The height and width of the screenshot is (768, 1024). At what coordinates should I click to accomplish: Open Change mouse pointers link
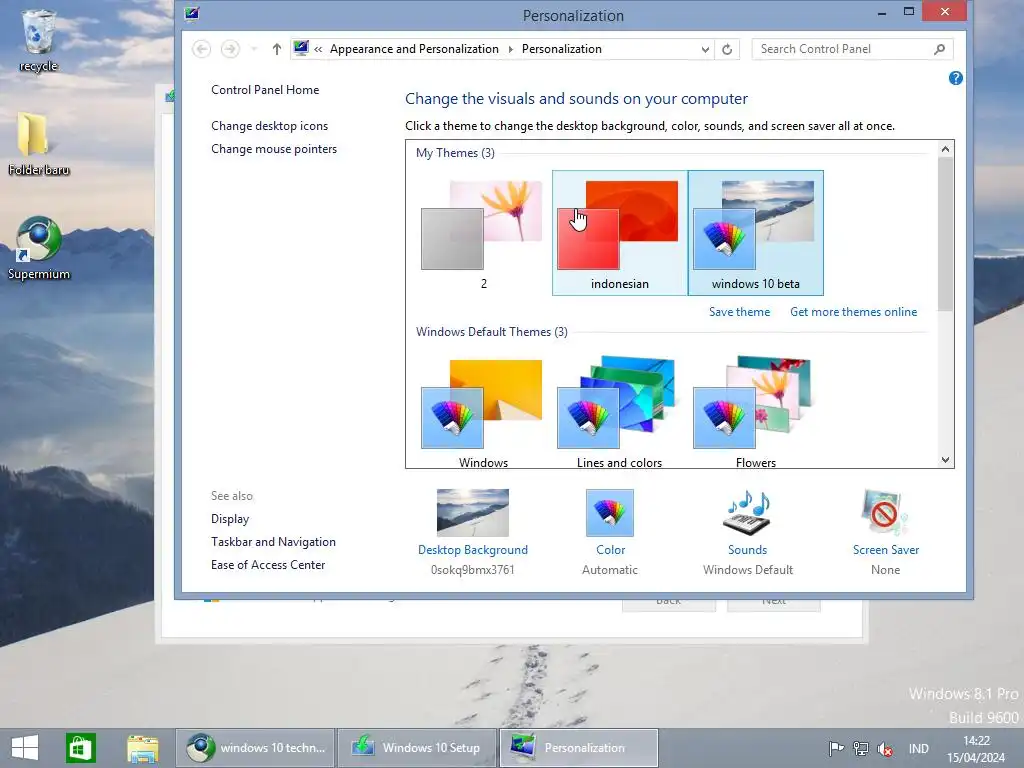click(x=274, y=149)
